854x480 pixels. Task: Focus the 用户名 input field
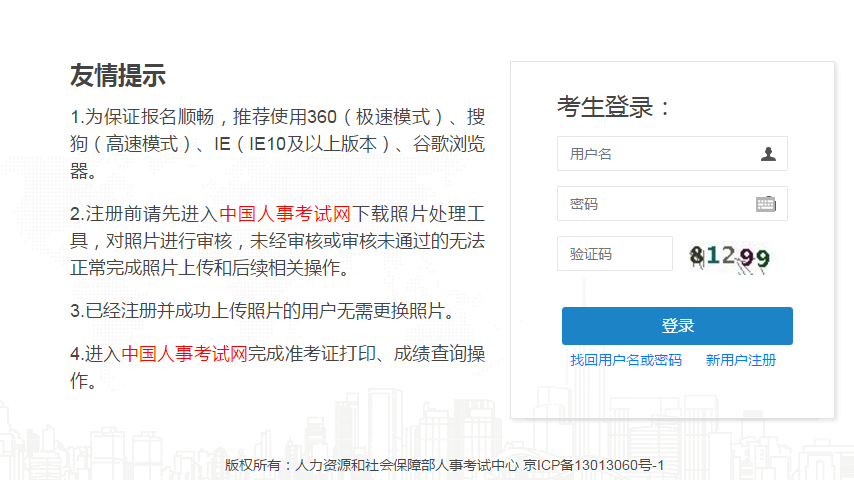pos(655,154)
